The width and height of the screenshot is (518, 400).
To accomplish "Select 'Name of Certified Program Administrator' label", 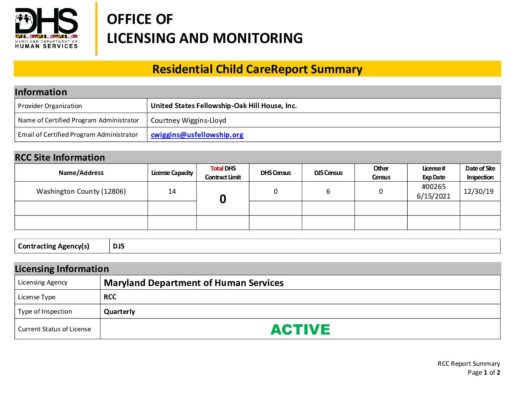I will click(78, 120).
